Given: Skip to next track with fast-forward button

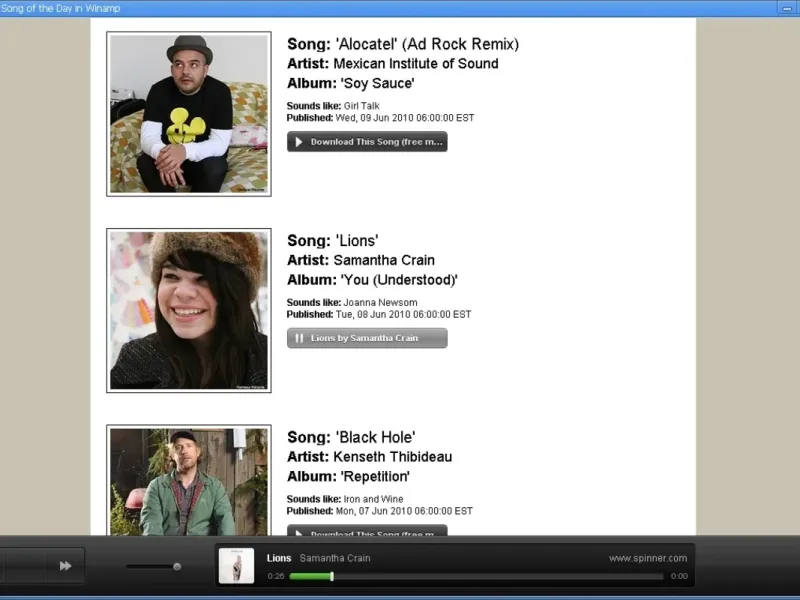Looking at the screenshot, I should pyautogui.click(x=65, y=565).
